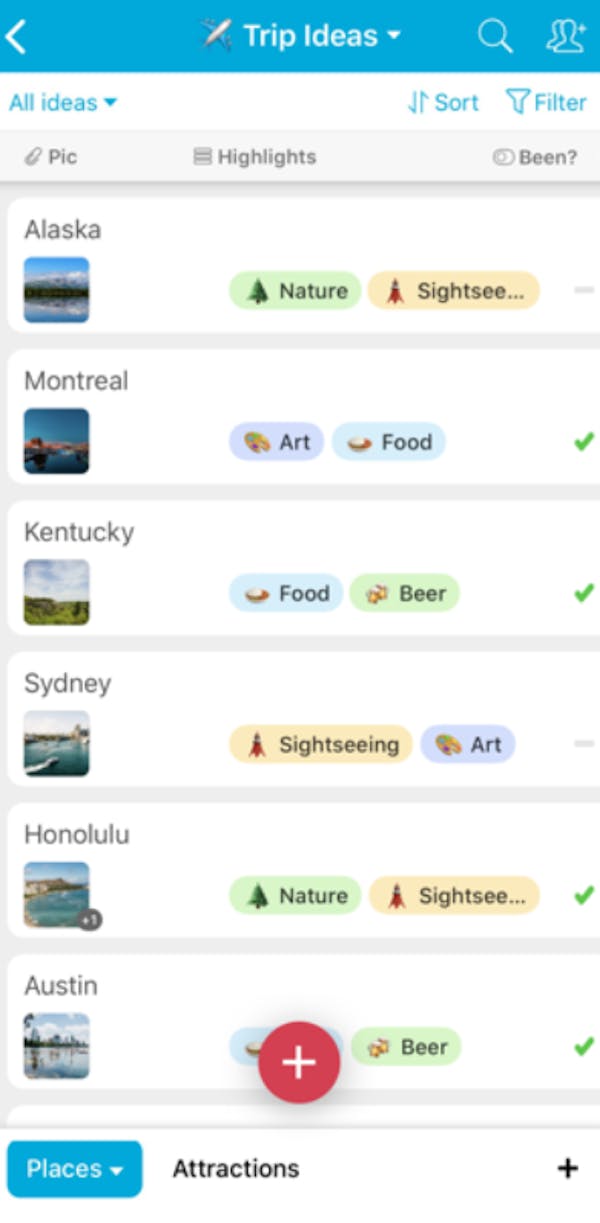This screenshot has height=1223, width=600.
Task: Click the eye icon beside Been? header
Action: (x=505, y=157)
